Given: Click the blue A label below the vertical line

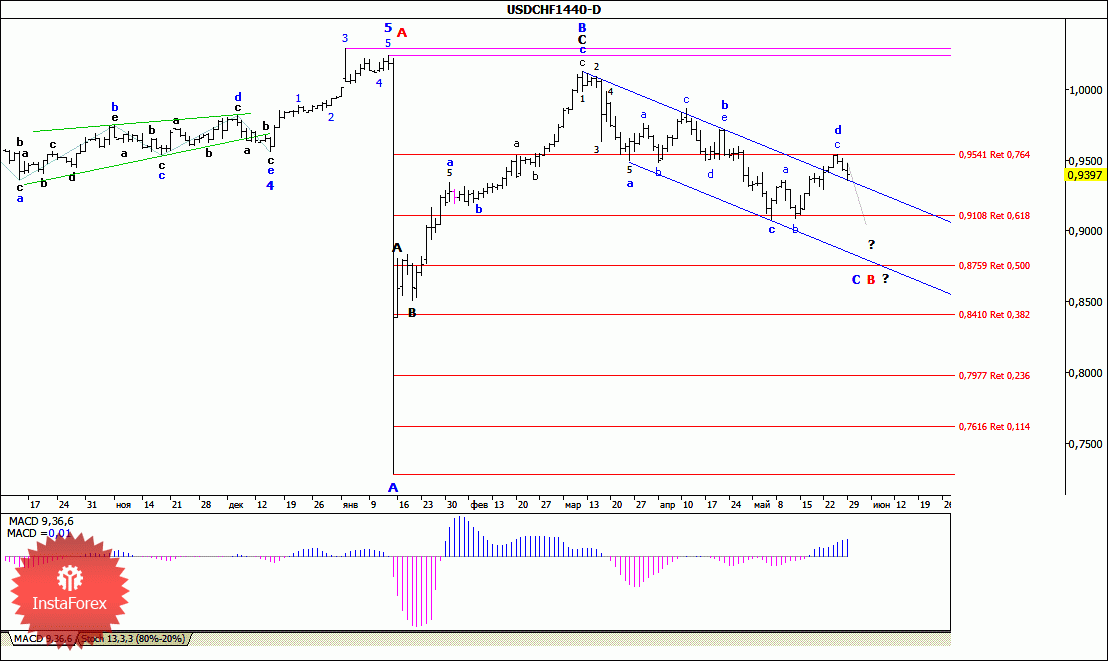Looking at the screenshot, I should coord(393,487).
